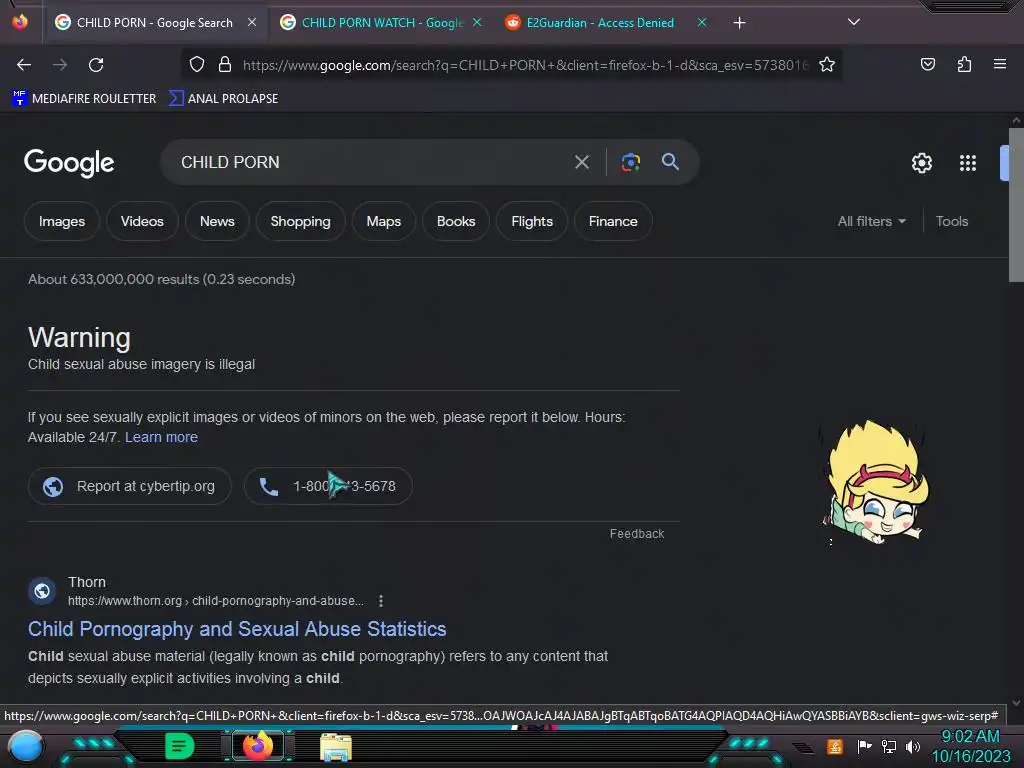Viewport: 1024px width, 768px height.
Task: Click the hotline phone number button
Action: (x=328, y=486)
